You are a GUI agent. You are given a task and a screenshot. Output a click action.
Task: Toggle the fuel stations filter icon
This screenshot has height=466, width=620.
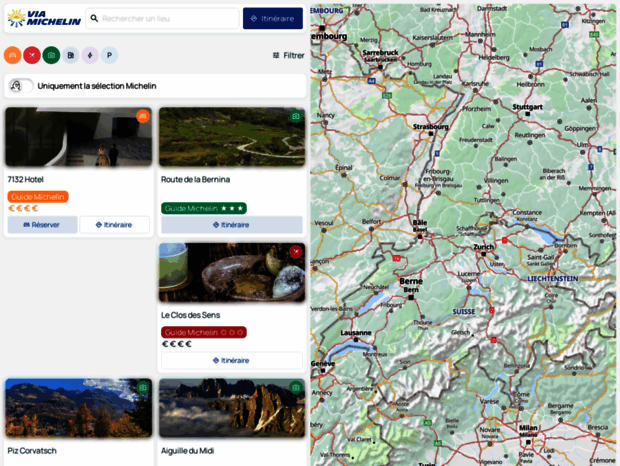pos(71,55)
